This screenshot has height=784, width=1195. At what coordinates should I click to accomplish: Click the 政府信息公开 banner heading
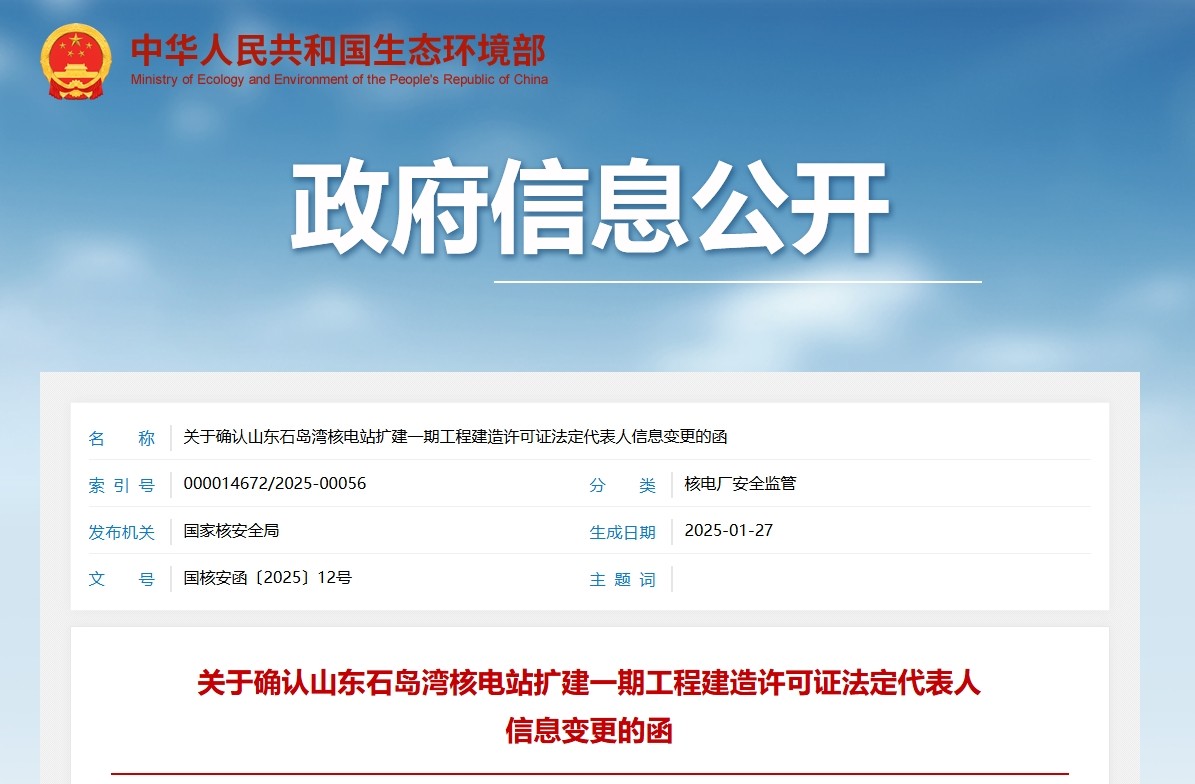pos(590,210)
